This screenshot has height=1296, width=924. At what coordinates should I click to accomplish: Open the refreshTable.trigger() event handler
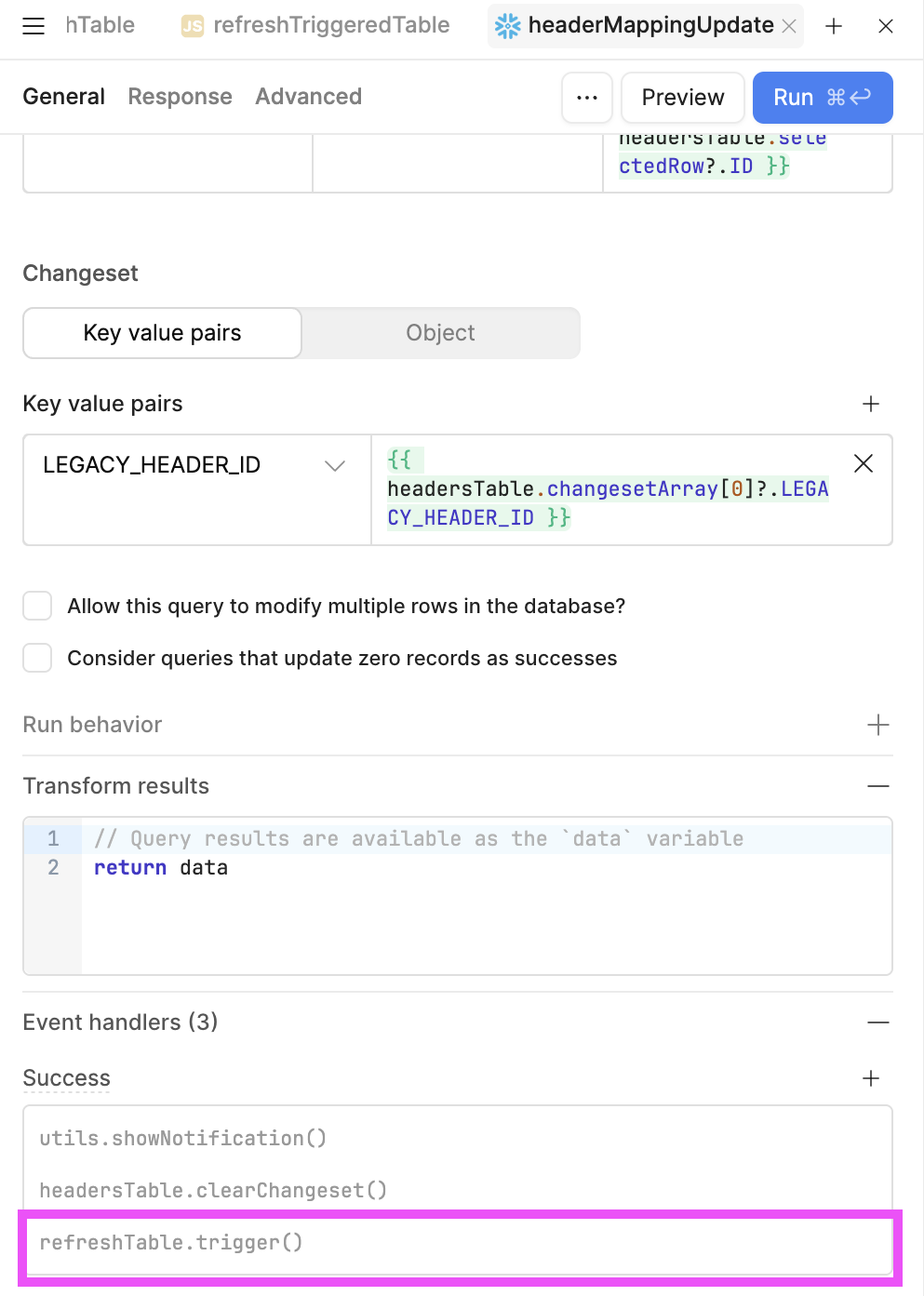point(458,1243)
